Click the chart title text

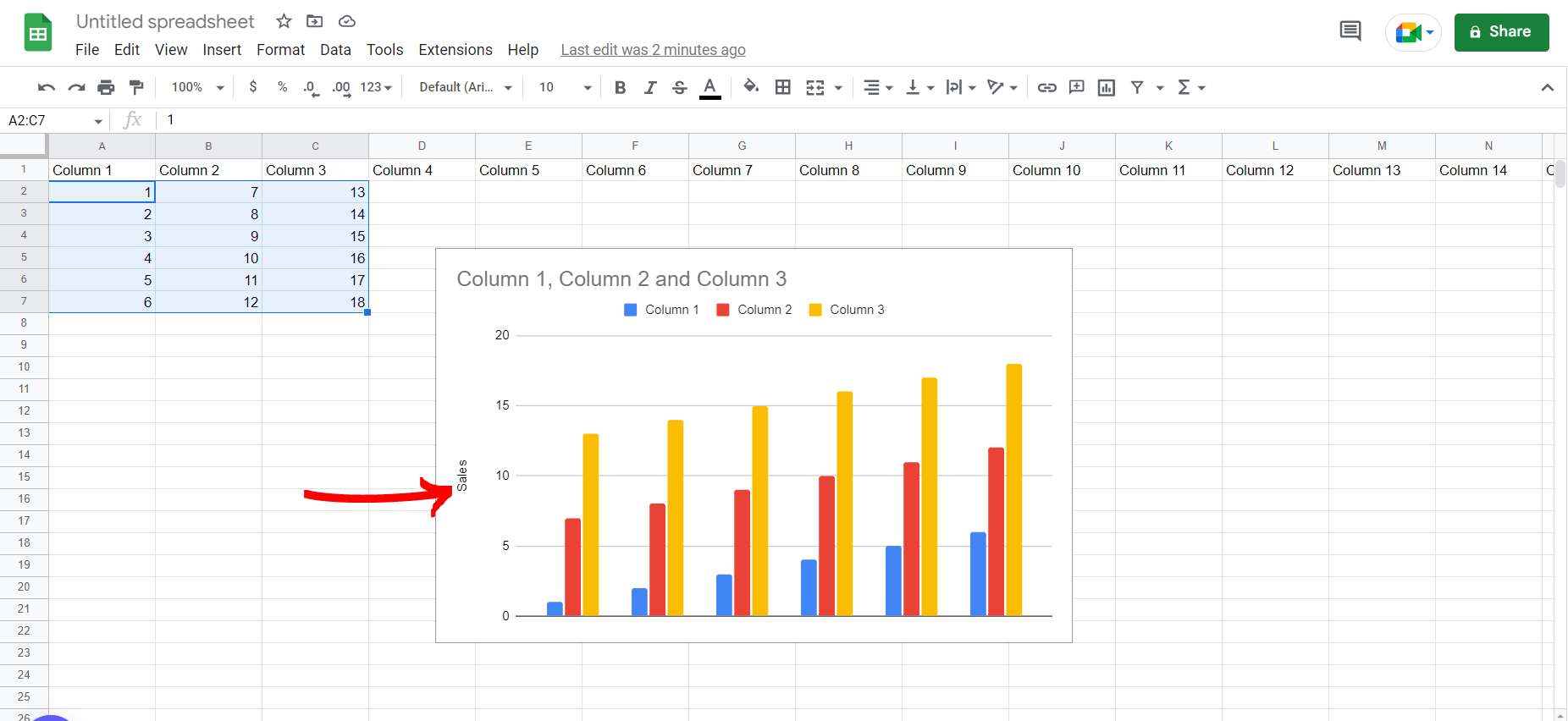(621, 278)
